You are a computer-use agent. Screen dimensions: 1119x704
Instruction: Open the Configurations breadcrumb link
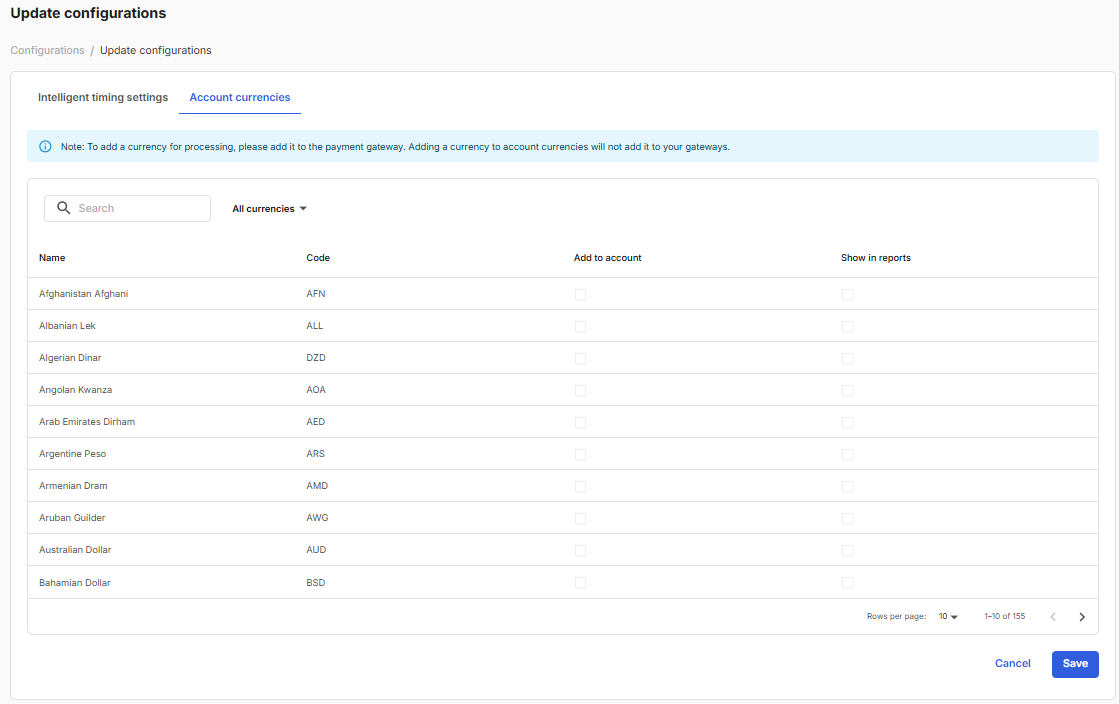[x=47, y=50]
